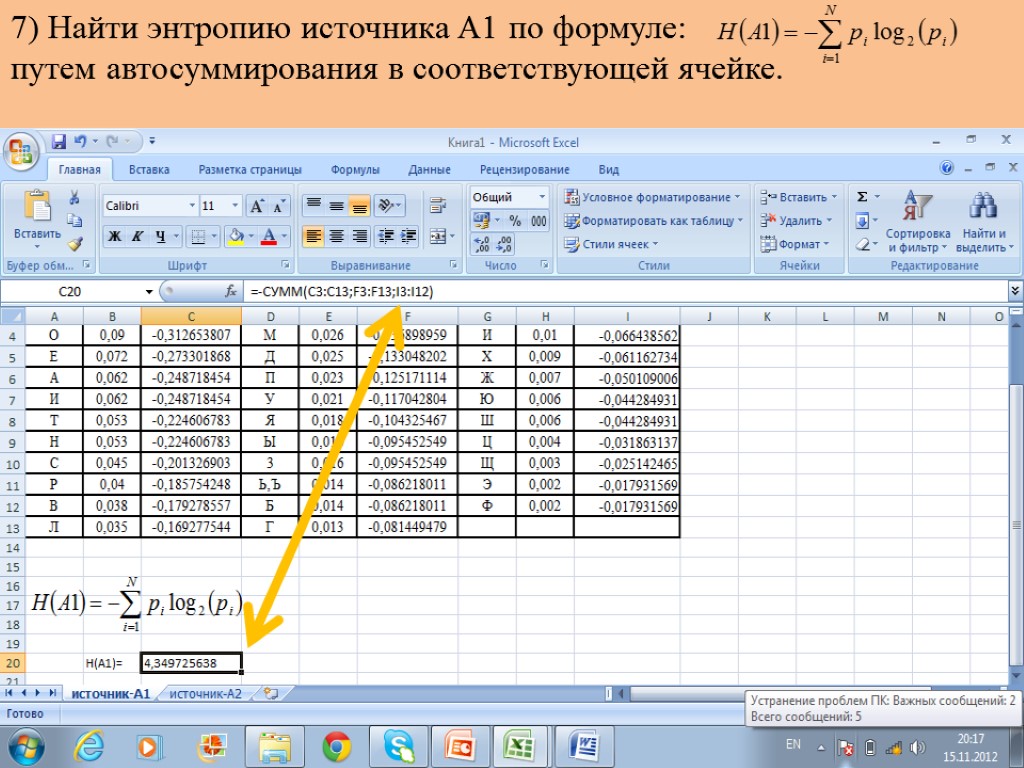Screen dimensions: 1024x768
Task: Apply the yellow fill color bucket
Action: pos(235,236)
